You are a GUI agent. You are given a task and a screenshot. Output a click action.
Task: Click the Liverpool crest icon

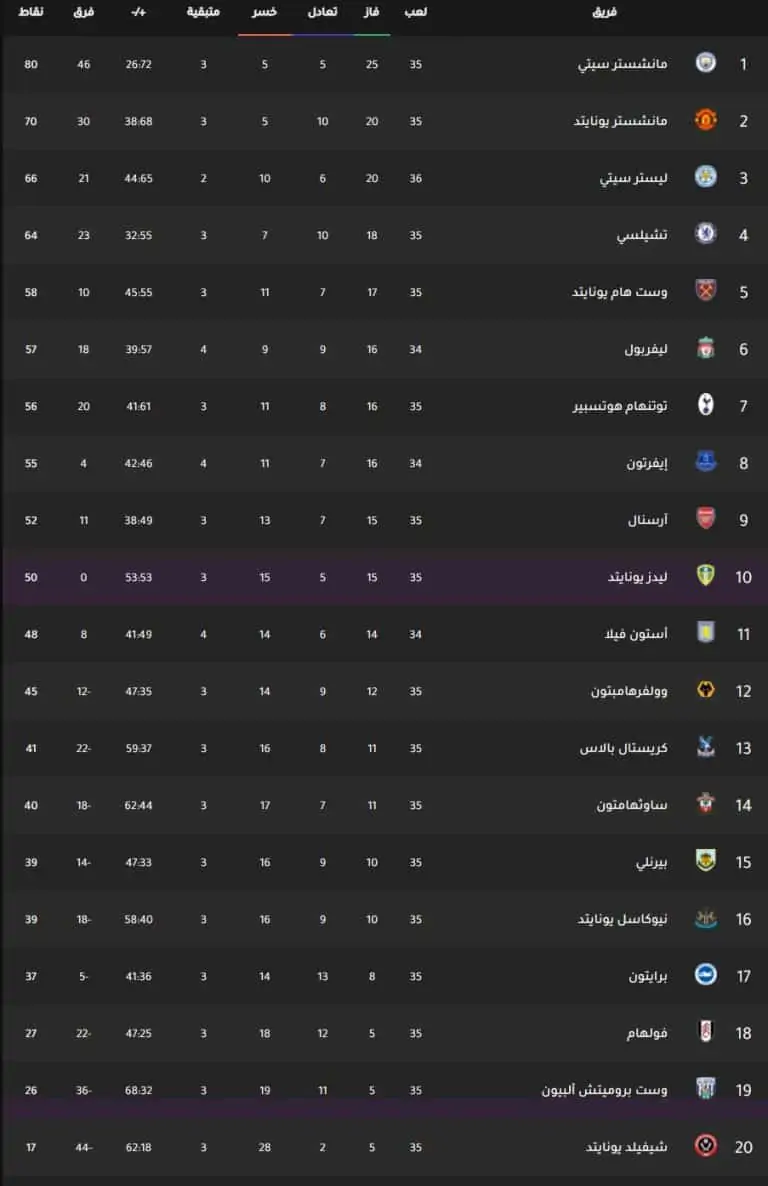coord(705,348)
